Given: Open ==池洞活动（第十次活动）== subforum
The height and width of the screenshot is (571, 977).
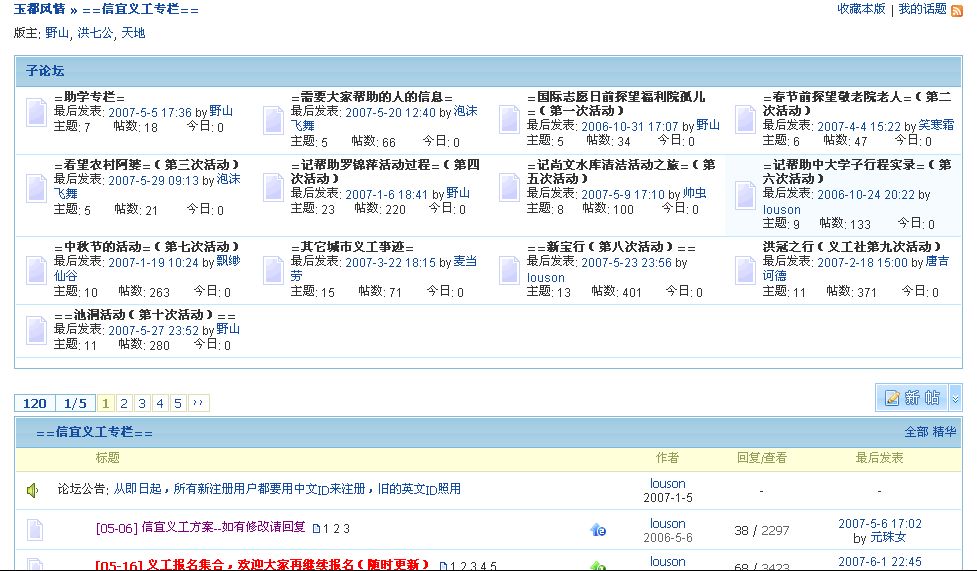Looking at the screenshot, I should click(x=145, y=315).
